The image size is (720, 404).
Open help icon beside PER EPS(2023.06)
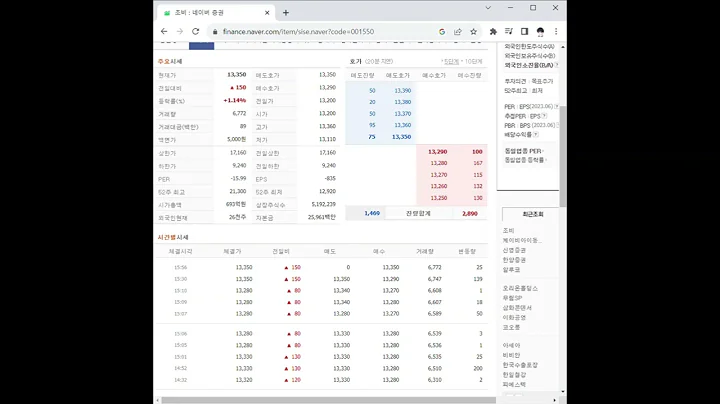[x=557, y=107]
